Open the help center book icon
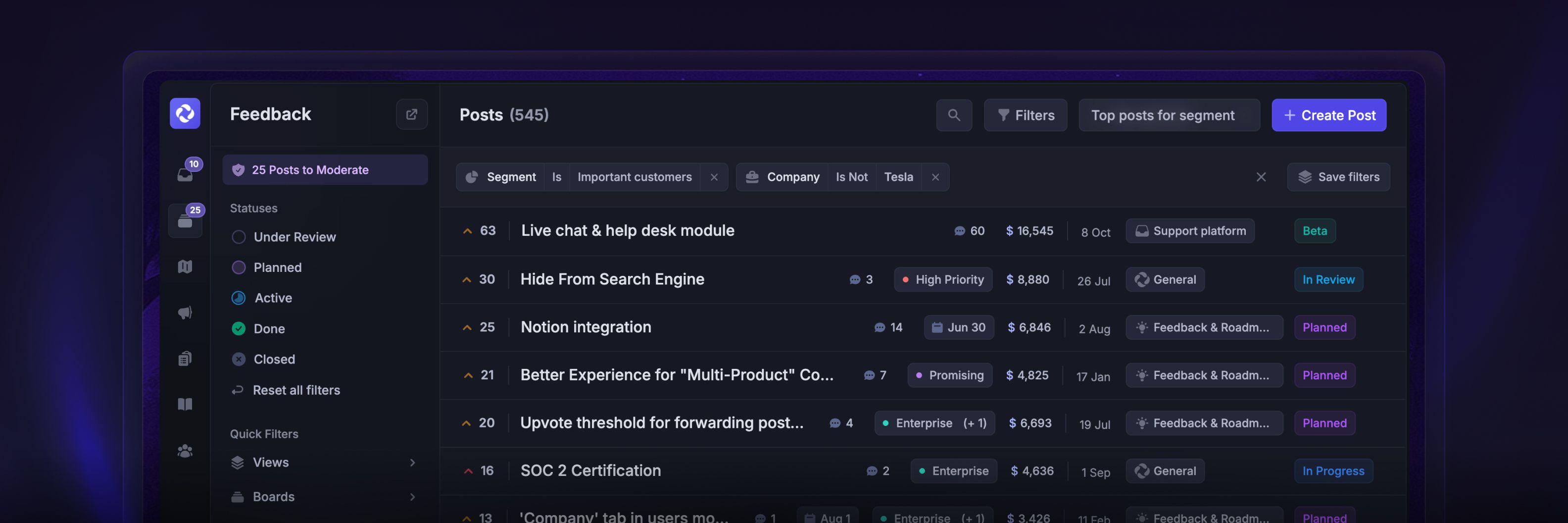The height and width of the screenshot is (523, 1568). coord(185,404)
